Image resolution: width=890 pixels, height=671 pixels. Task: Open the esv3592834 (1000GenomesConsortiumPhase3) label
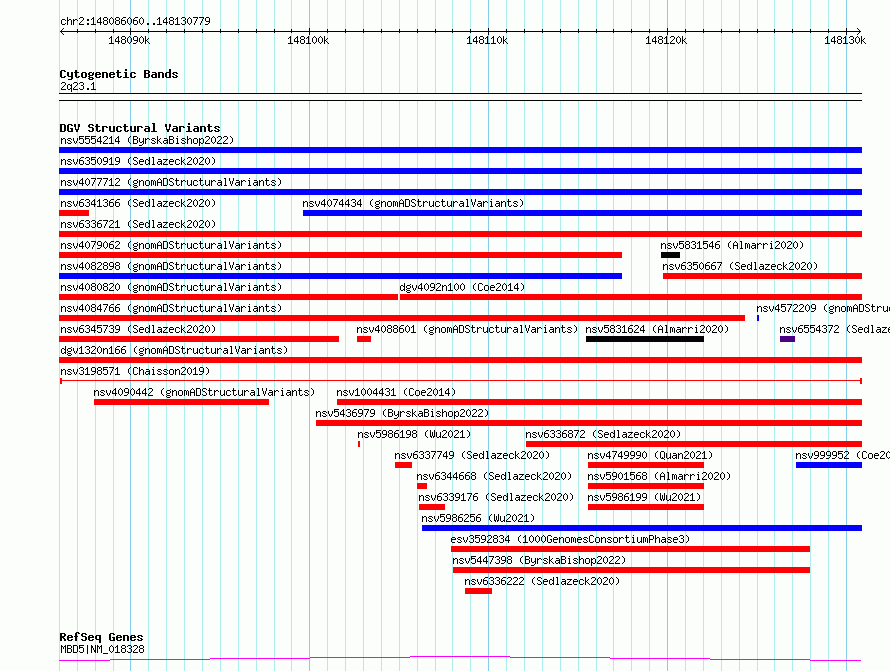570,539
